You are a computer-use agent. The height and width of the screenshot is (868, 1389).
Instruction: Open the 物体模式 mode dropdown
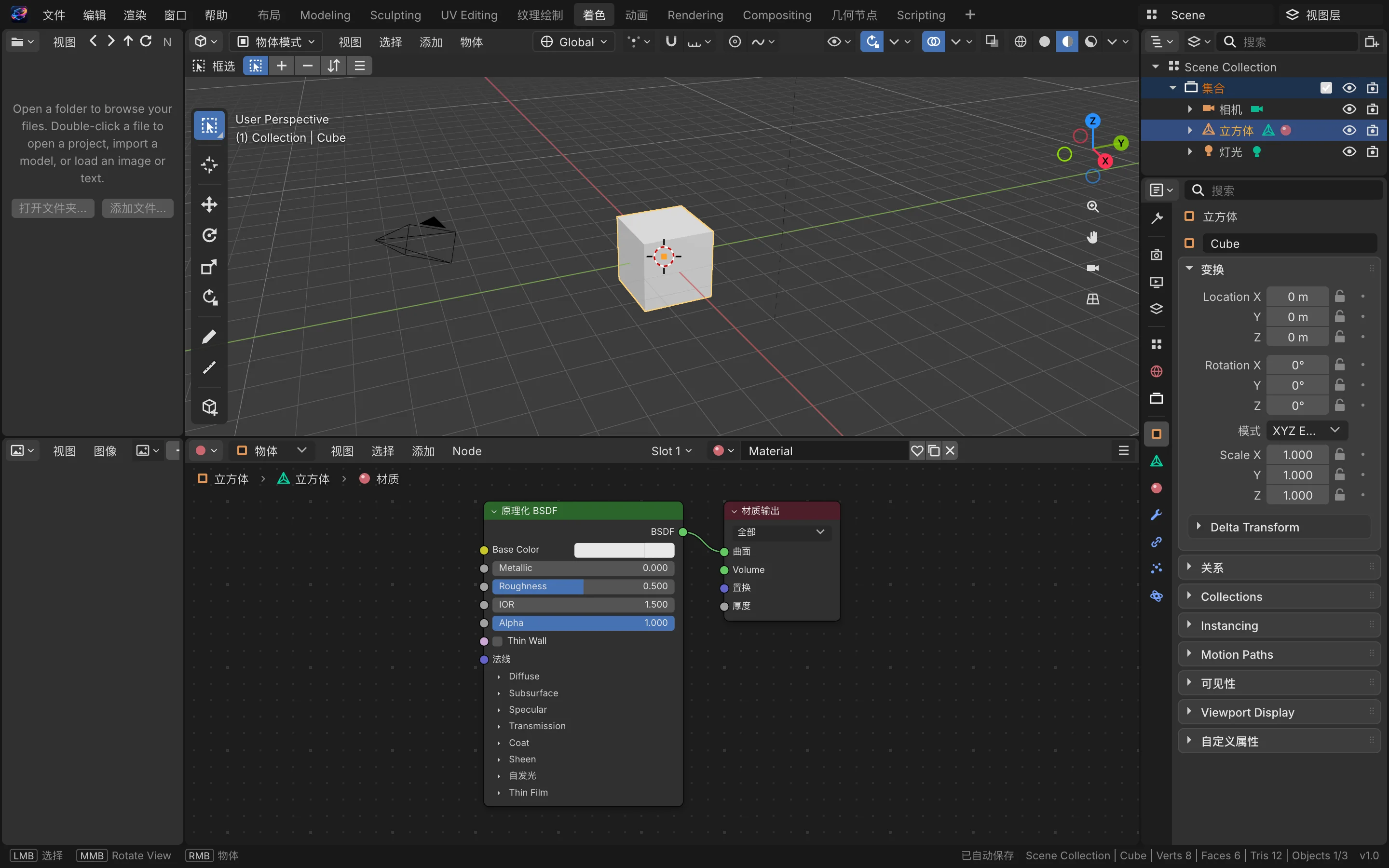pyautogui.click(x=276, y=42)
